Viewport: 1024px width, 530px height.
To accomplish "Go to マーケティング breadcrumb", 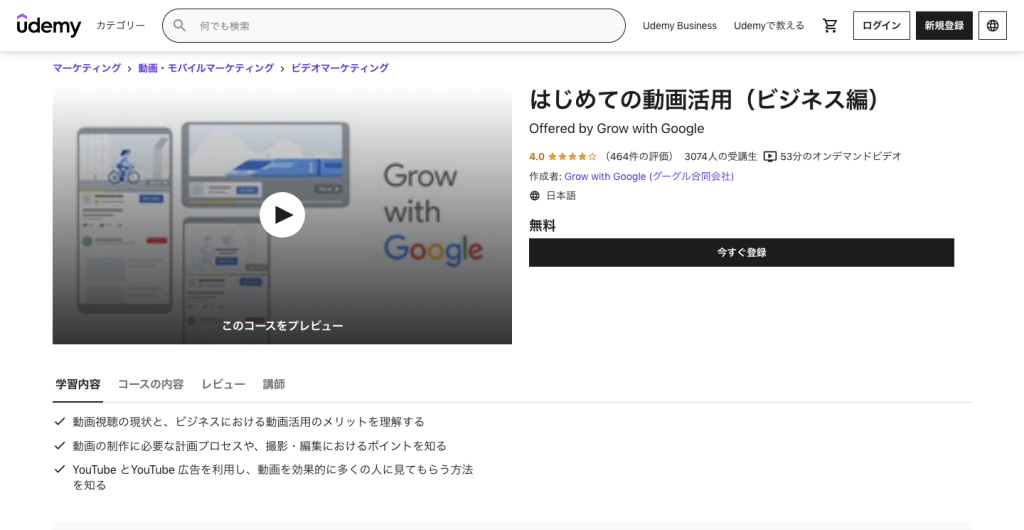I will point(87,68).
